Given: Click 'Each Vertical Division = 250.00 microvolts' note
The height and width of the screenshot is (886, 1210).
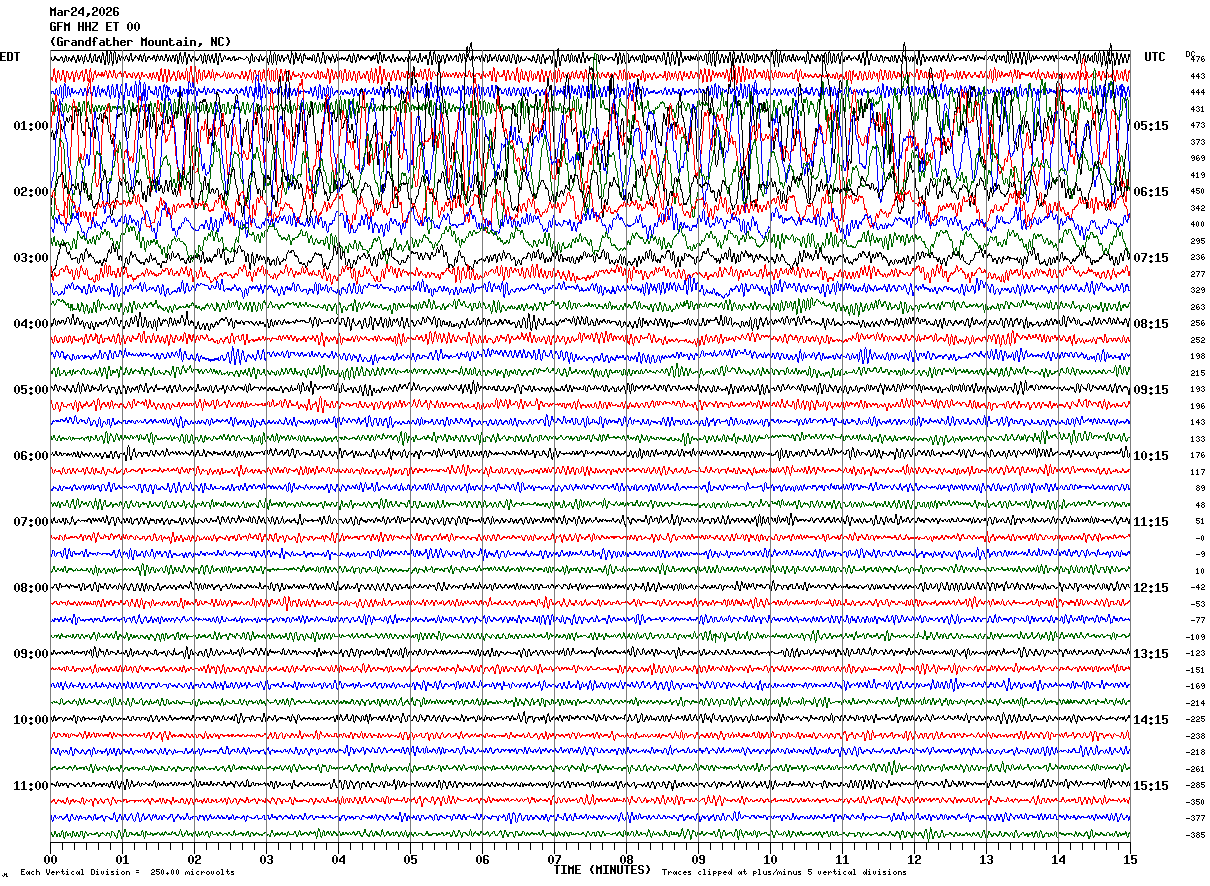Looking at the screenshot, I should point(127,872).
